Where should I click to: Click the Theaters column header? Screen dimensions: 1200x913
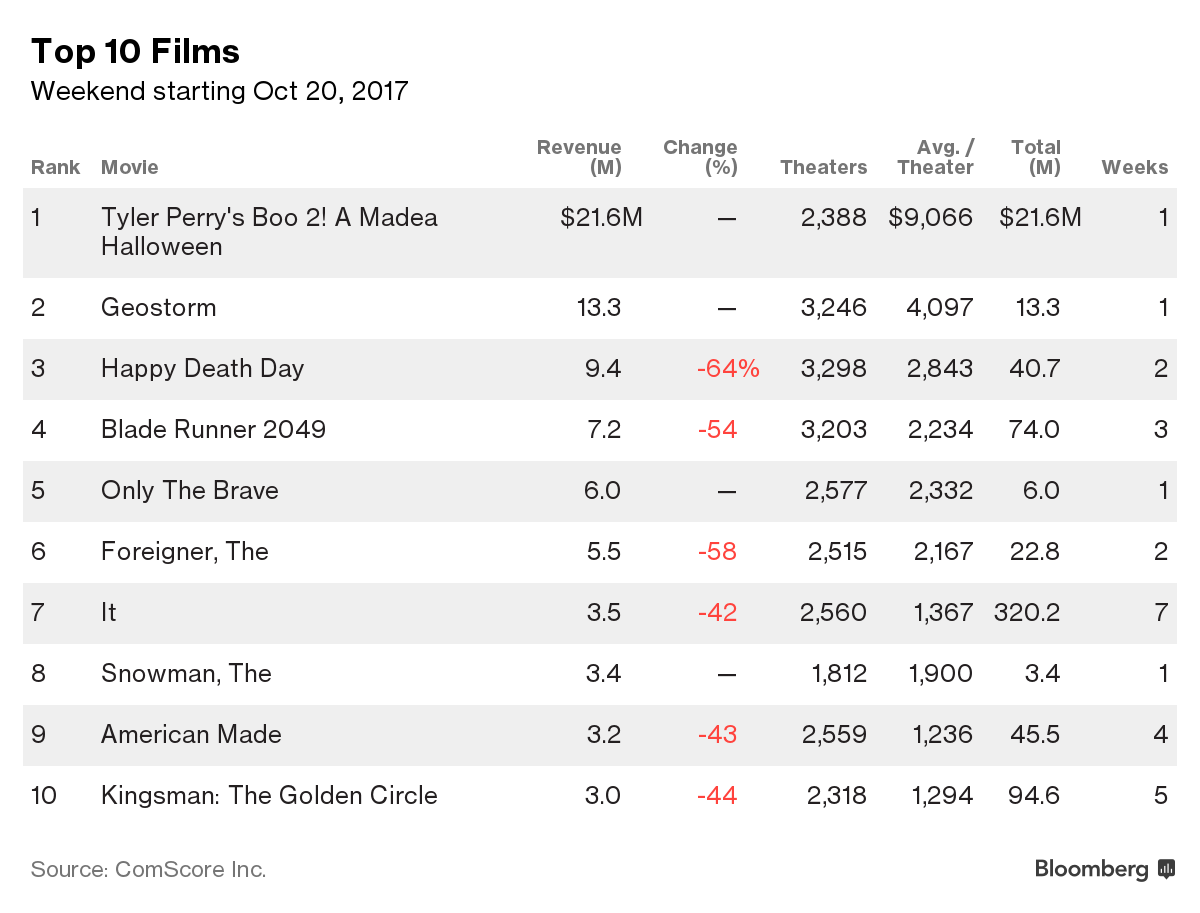(823, 167)
